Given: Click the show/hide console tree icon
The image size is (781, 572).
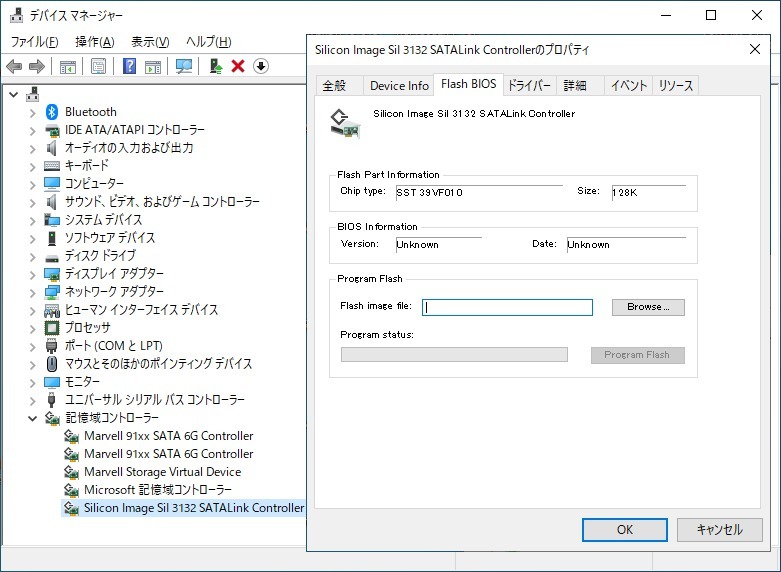Looking at the screenshot, I should (68, 66).
